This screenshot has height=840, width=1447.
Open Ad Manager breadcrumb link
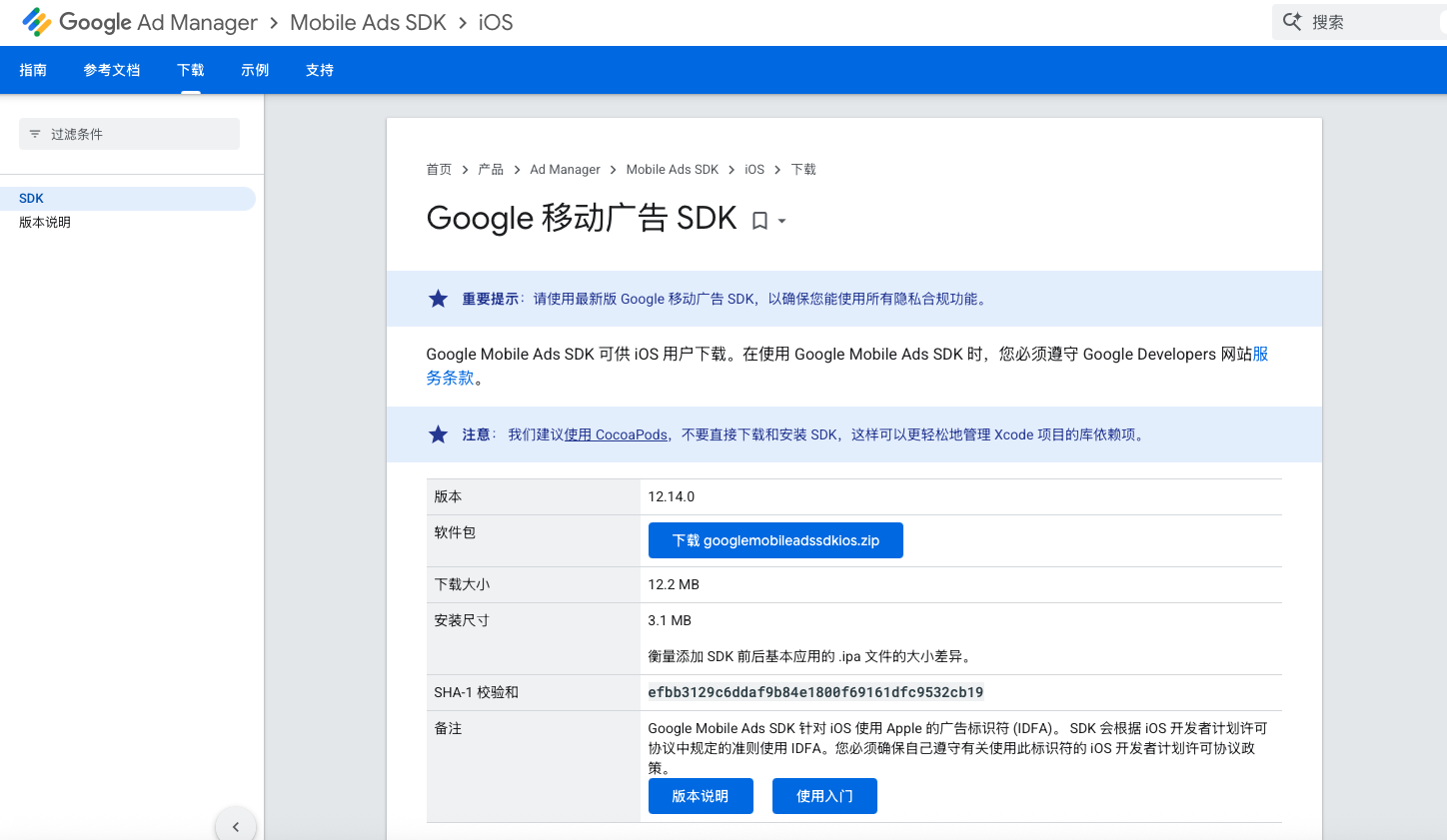tap(565, 170)
